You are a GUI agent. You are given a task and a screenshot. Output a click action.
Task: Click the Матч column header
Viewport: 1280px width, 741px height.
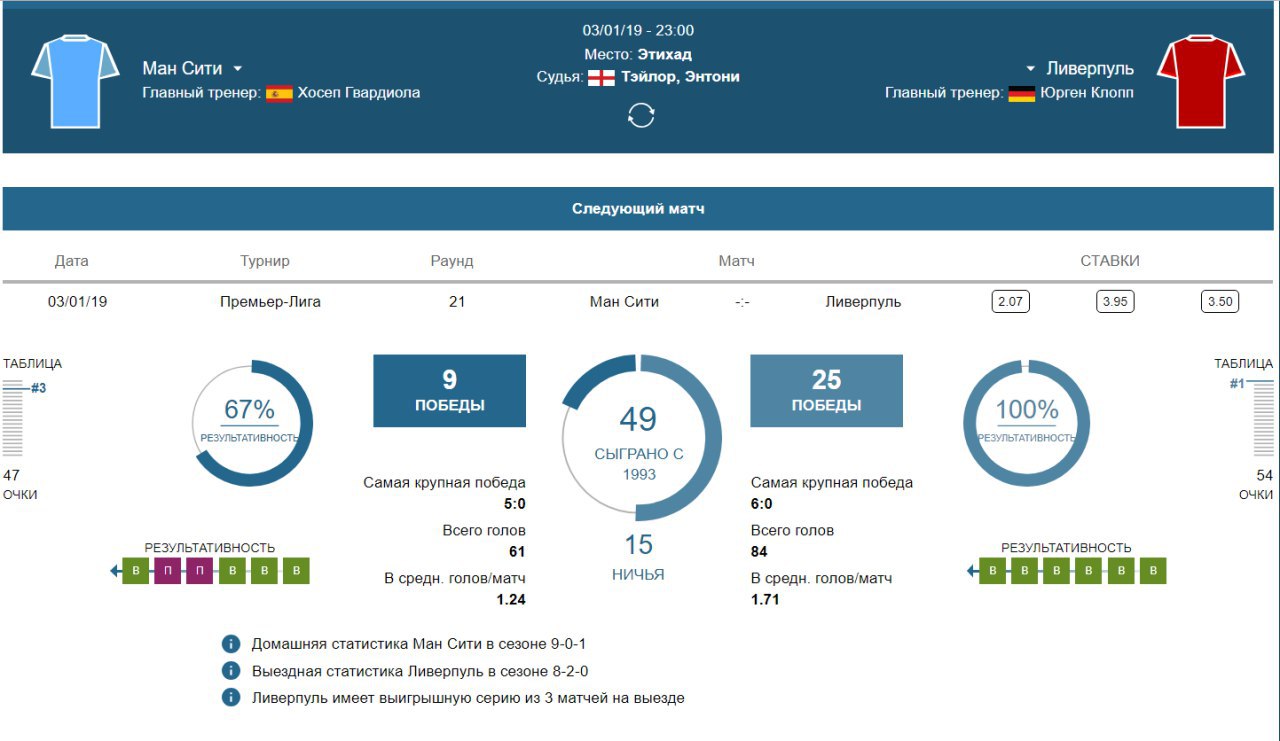pos(737,261)
